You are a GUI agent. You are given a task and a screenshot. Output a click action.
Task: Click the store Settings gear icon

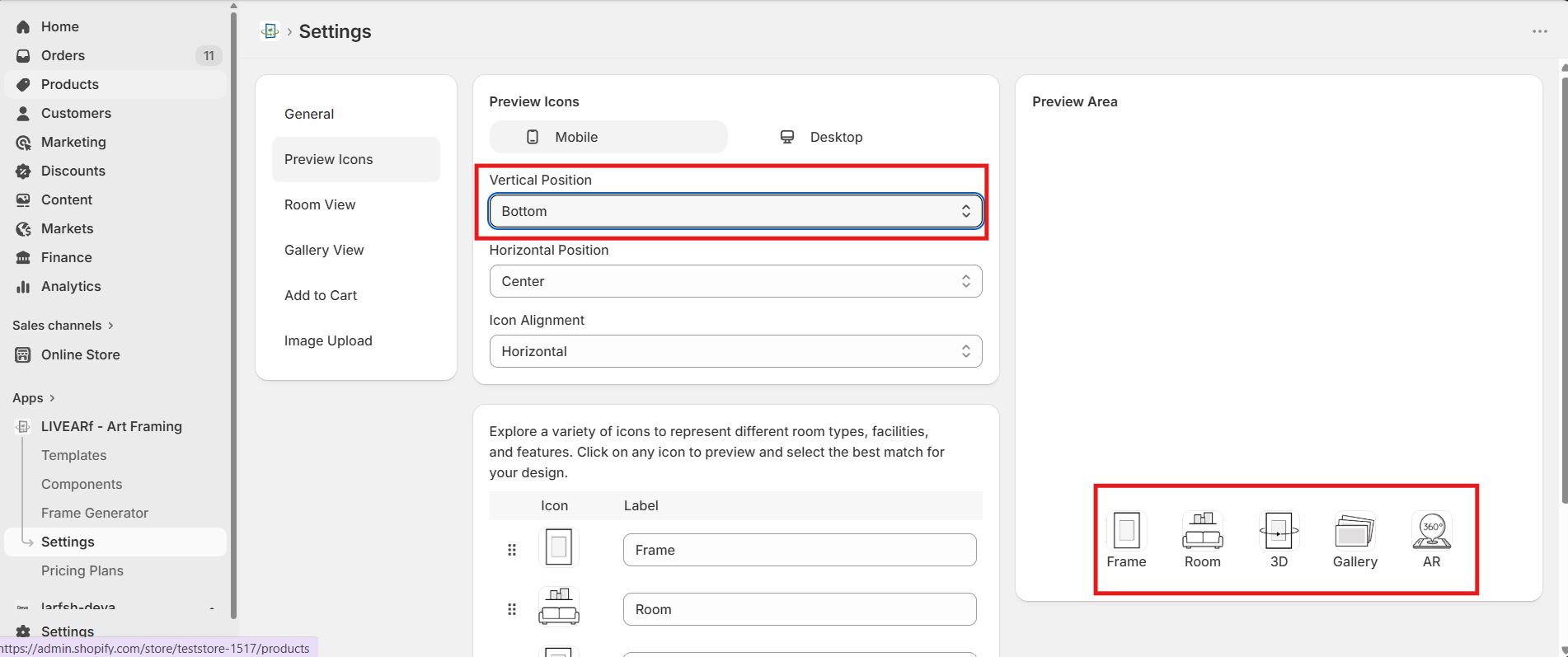[23, 631]
